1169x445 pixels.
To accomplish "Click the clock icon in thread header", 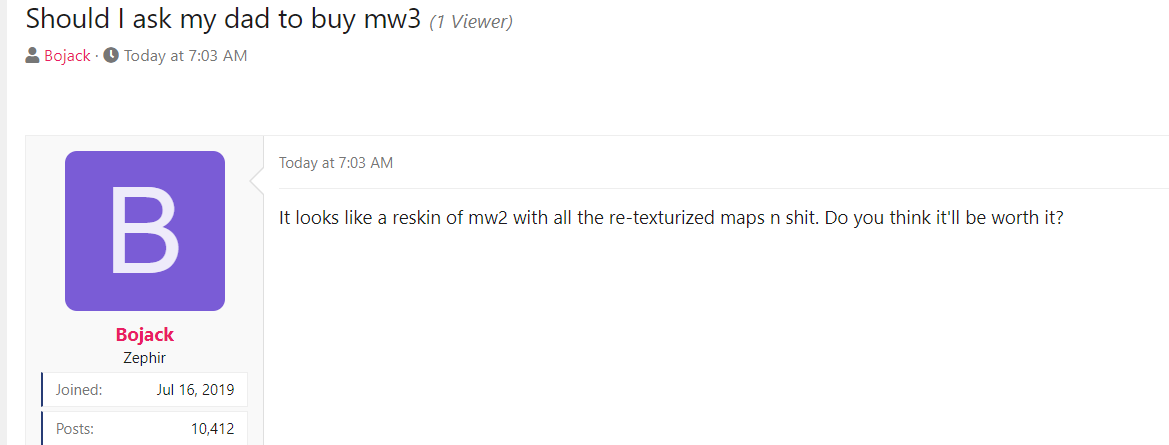I will coord(111,55).
